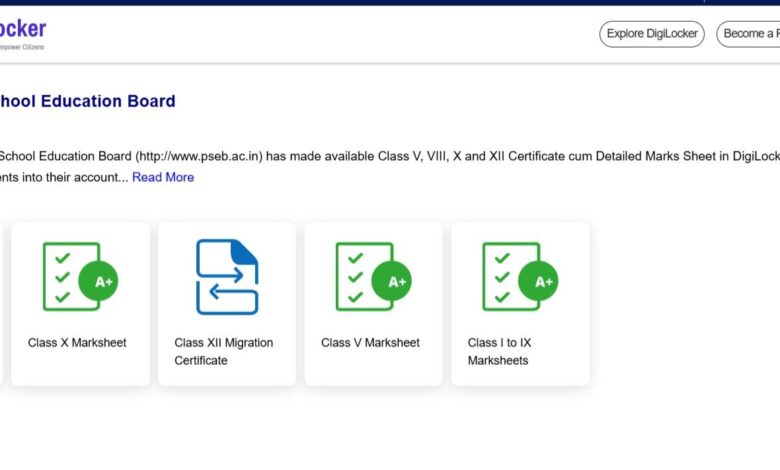Click the Explore DigiLocker button

pos(652,34)
